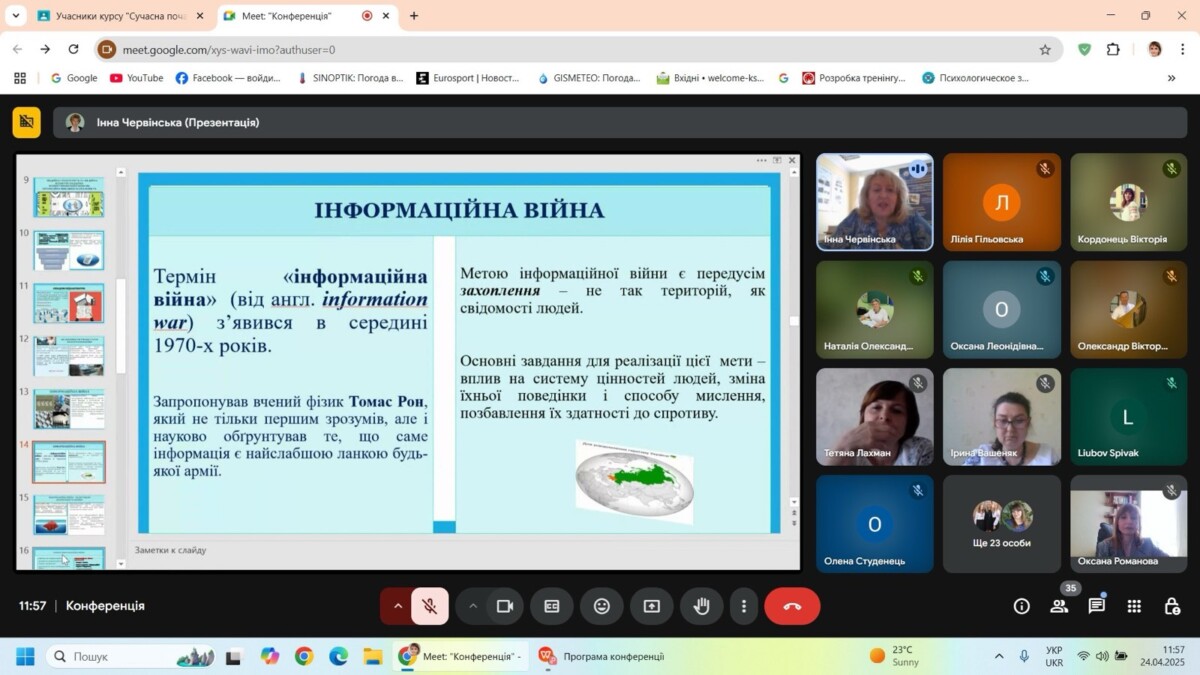The width and height of the screenshot is (1200, 675).
Task: Turn on closed captions in Meet
Action: point(551,606)
